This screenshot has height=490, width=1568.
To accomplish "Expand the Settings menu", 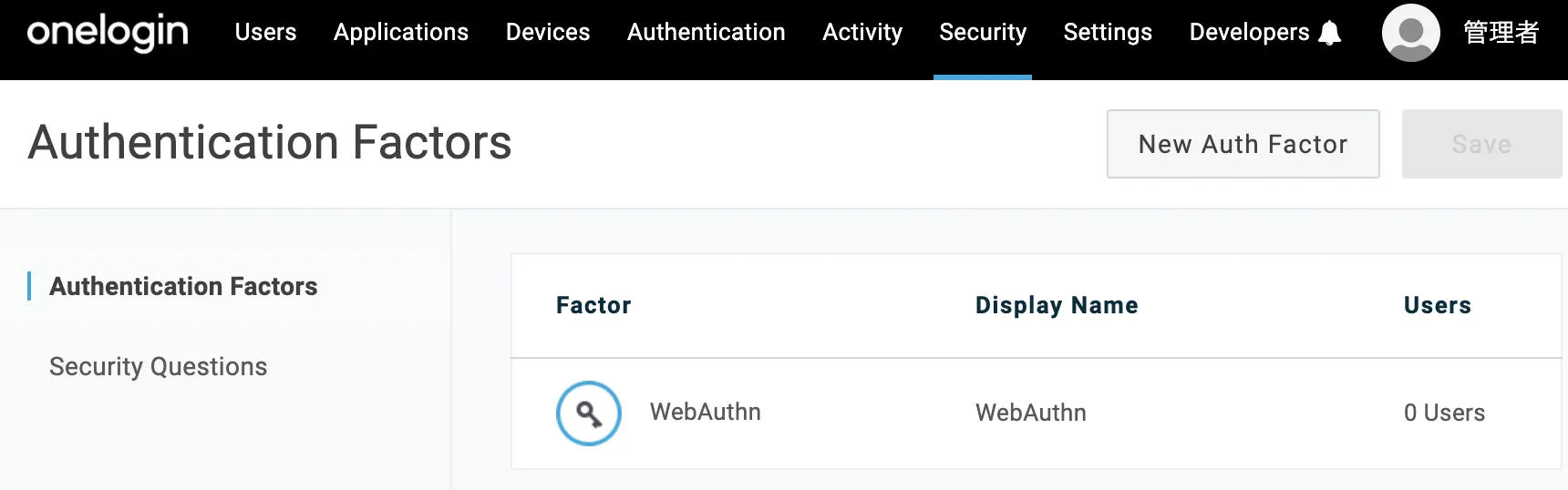I will point(1108,33).
